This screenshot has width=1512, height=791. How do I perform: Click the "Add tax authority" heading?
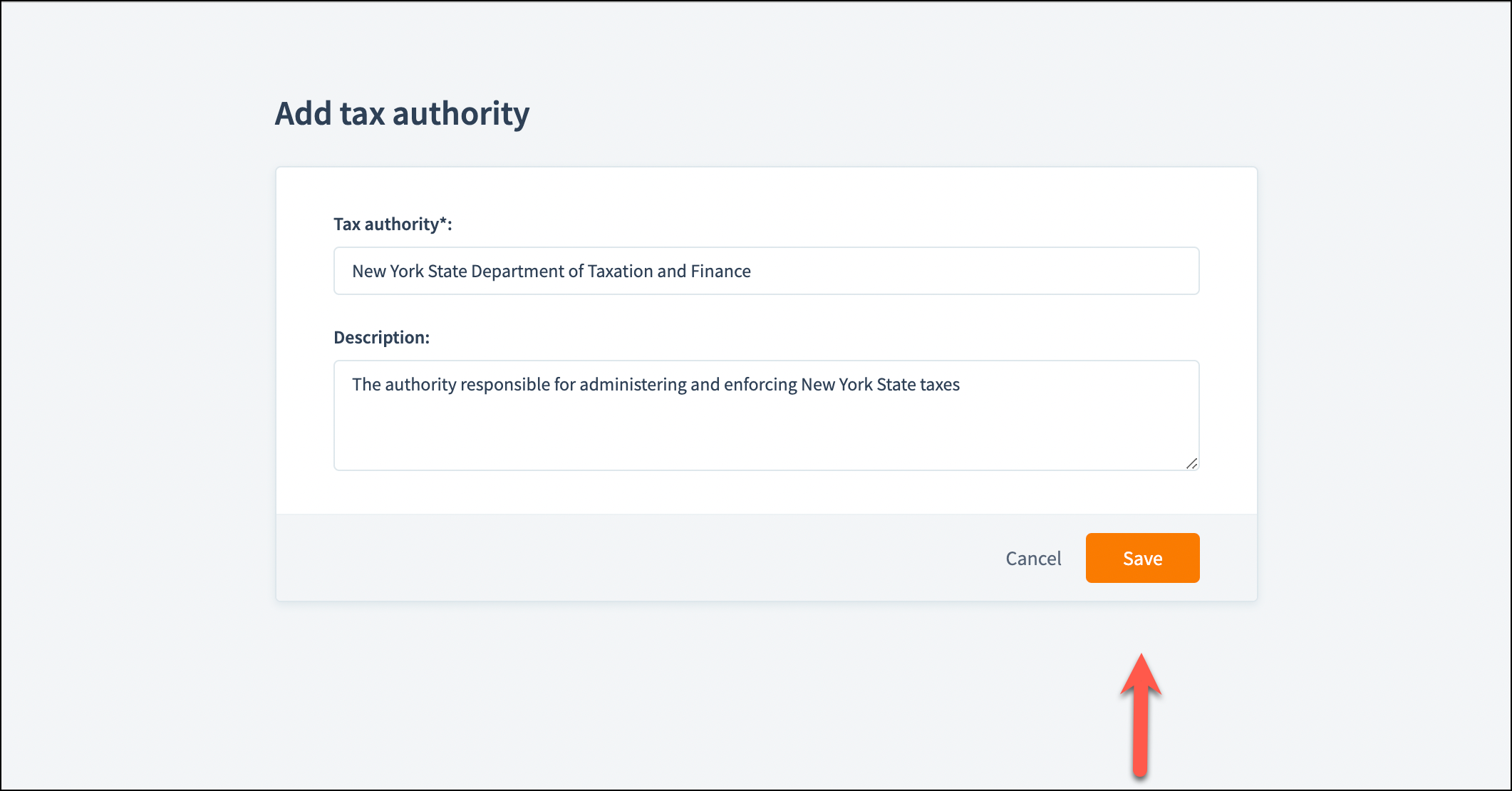(x=402, y=114)
